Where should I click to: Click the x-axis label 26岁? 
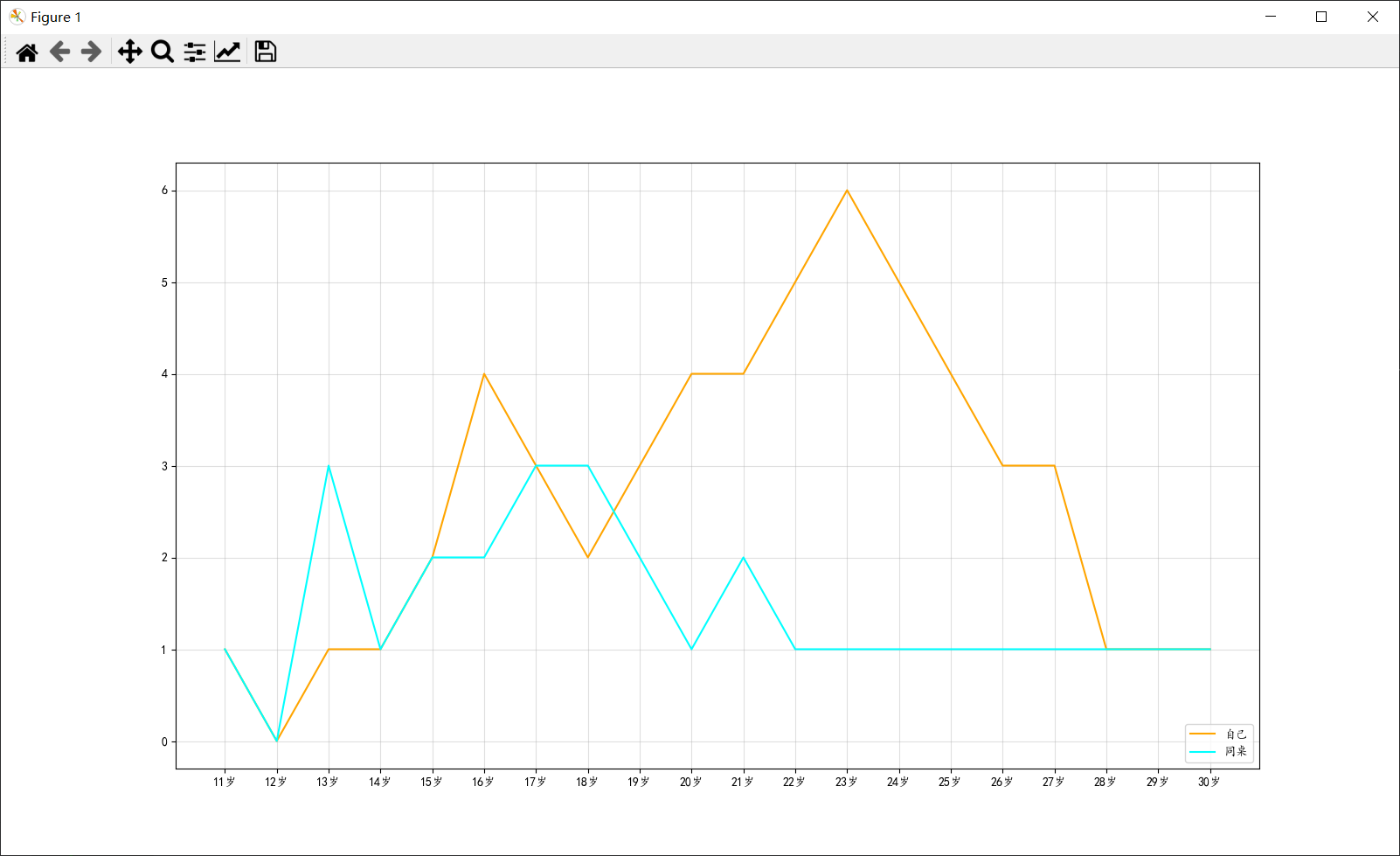tap(1002, 782)
